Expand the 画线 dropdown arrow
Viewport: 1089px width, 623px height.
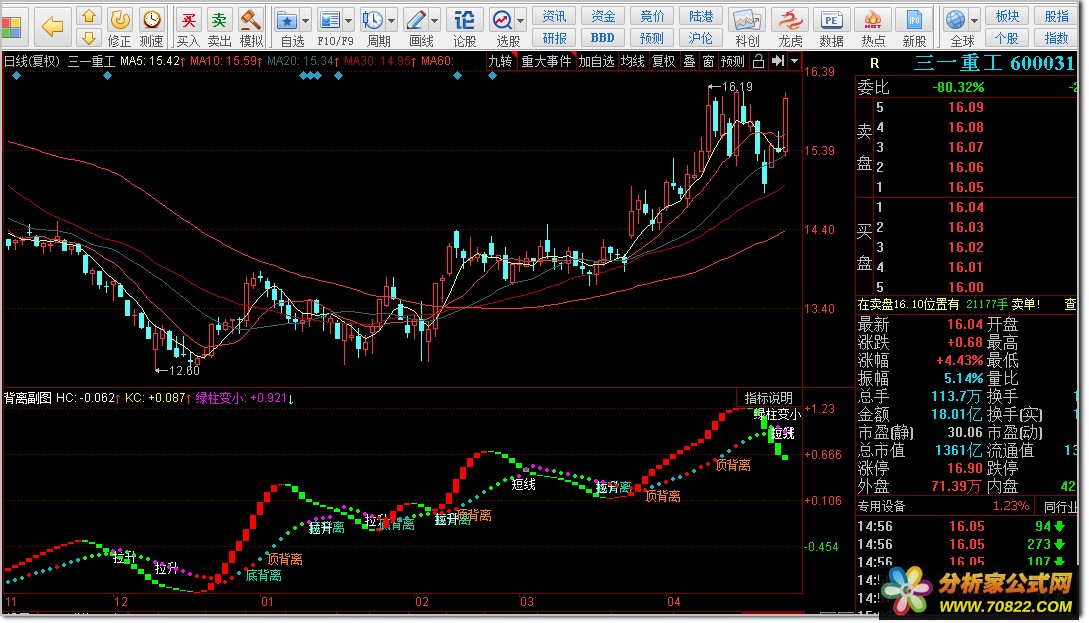(435, 21)
